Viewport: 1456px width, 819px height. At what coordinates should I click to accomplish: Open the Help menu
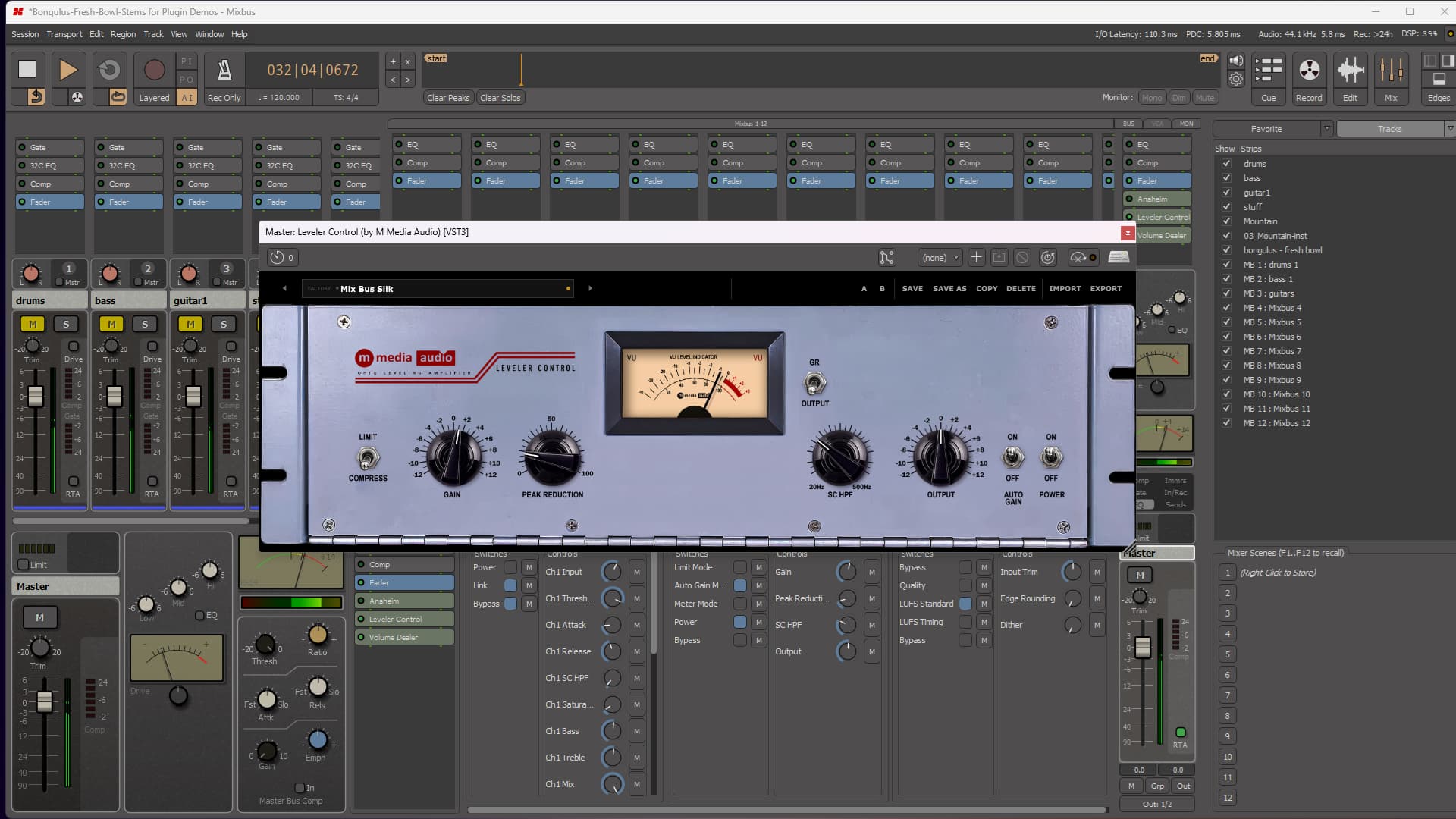coord(240,34)
